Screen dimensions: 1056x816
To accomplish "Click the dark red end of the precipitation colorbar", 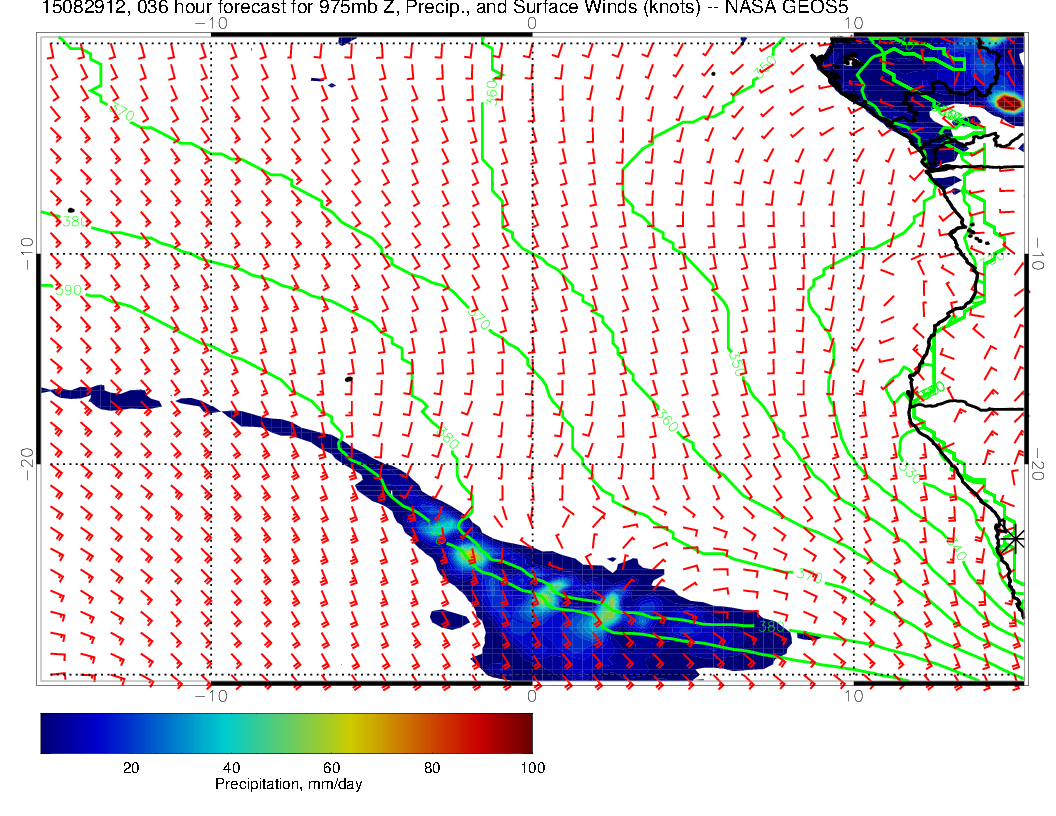I will [x=525, y=733].
